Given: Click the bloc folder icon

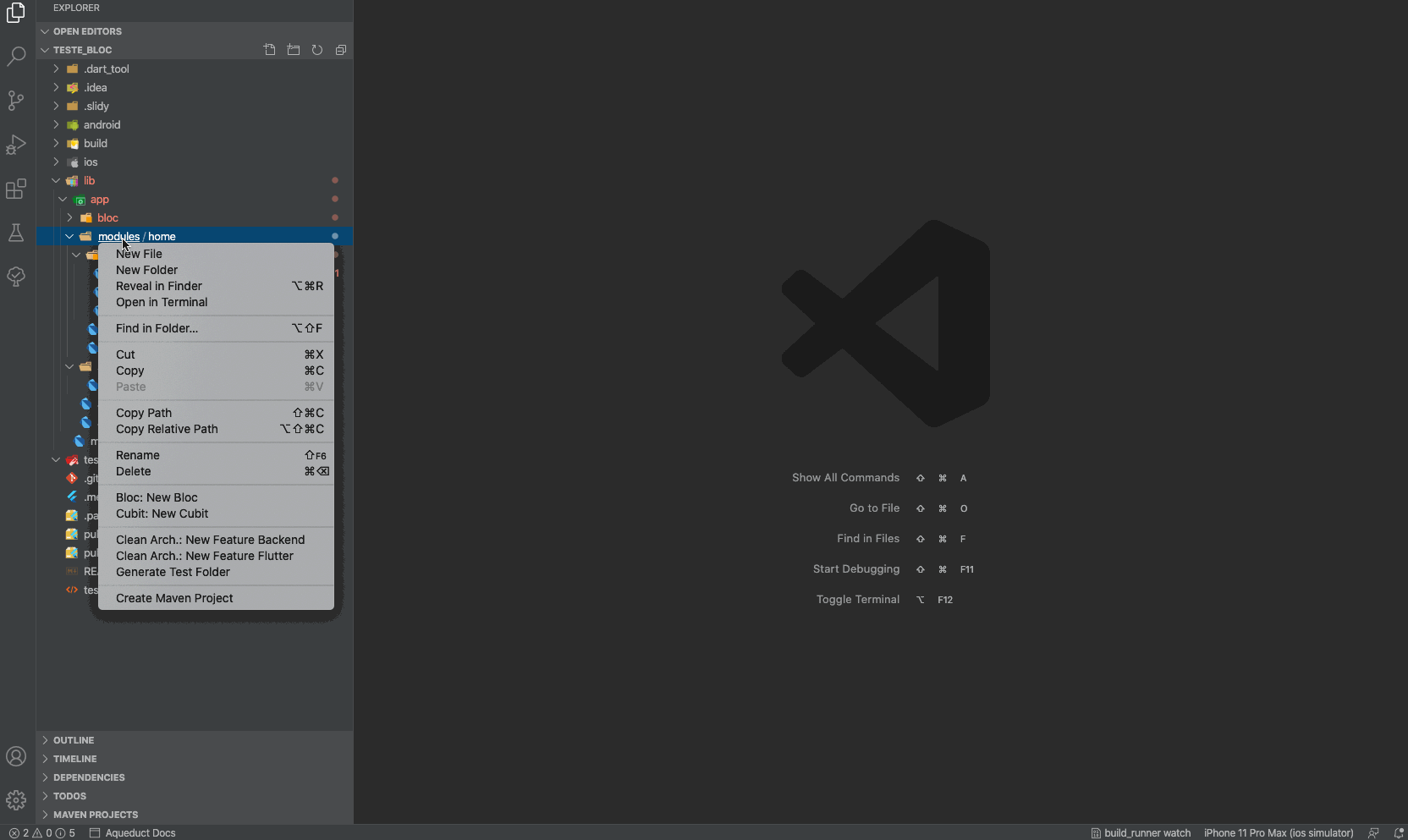Looking at the screenshot, I should [x=86, y=217].
